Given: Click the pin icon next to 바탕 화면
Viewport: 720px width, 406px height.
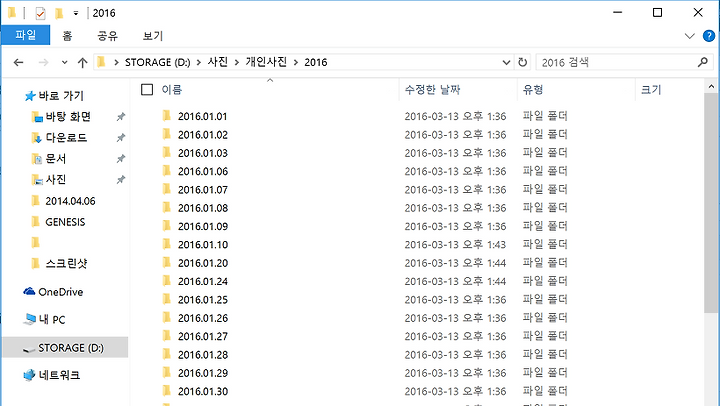Looking at the screenshot, I should coord(121,117).
